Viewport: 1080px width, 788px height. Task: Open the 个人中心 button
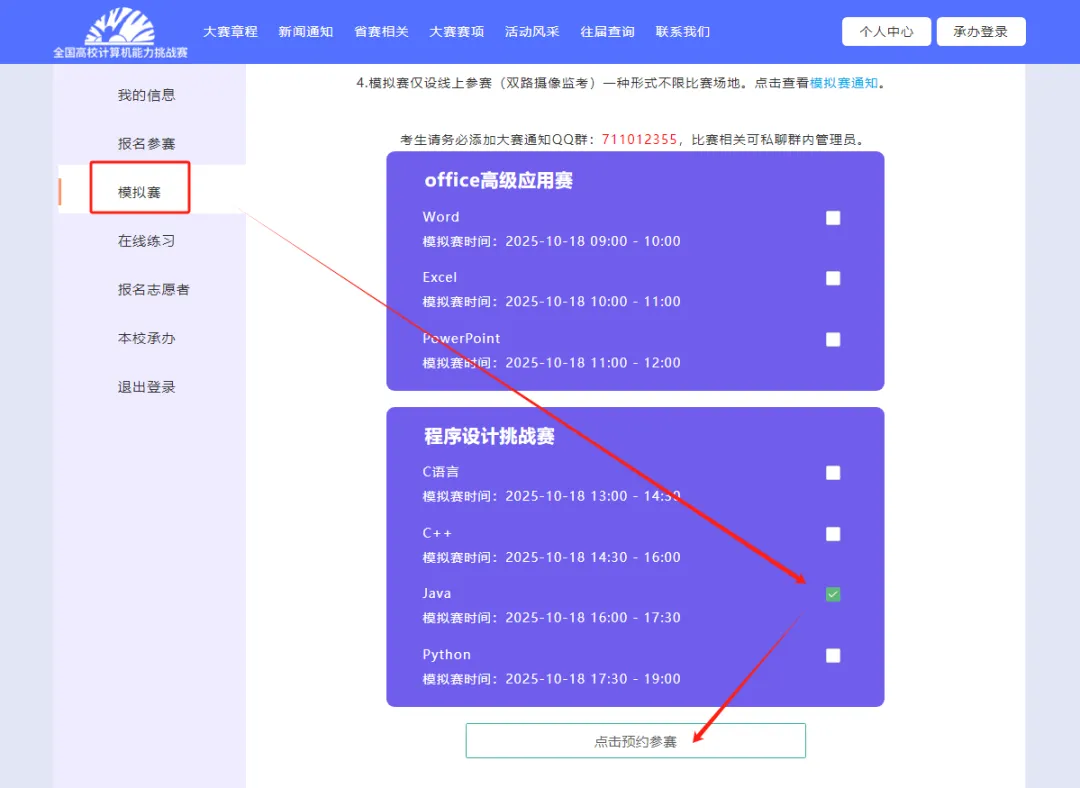886,32
